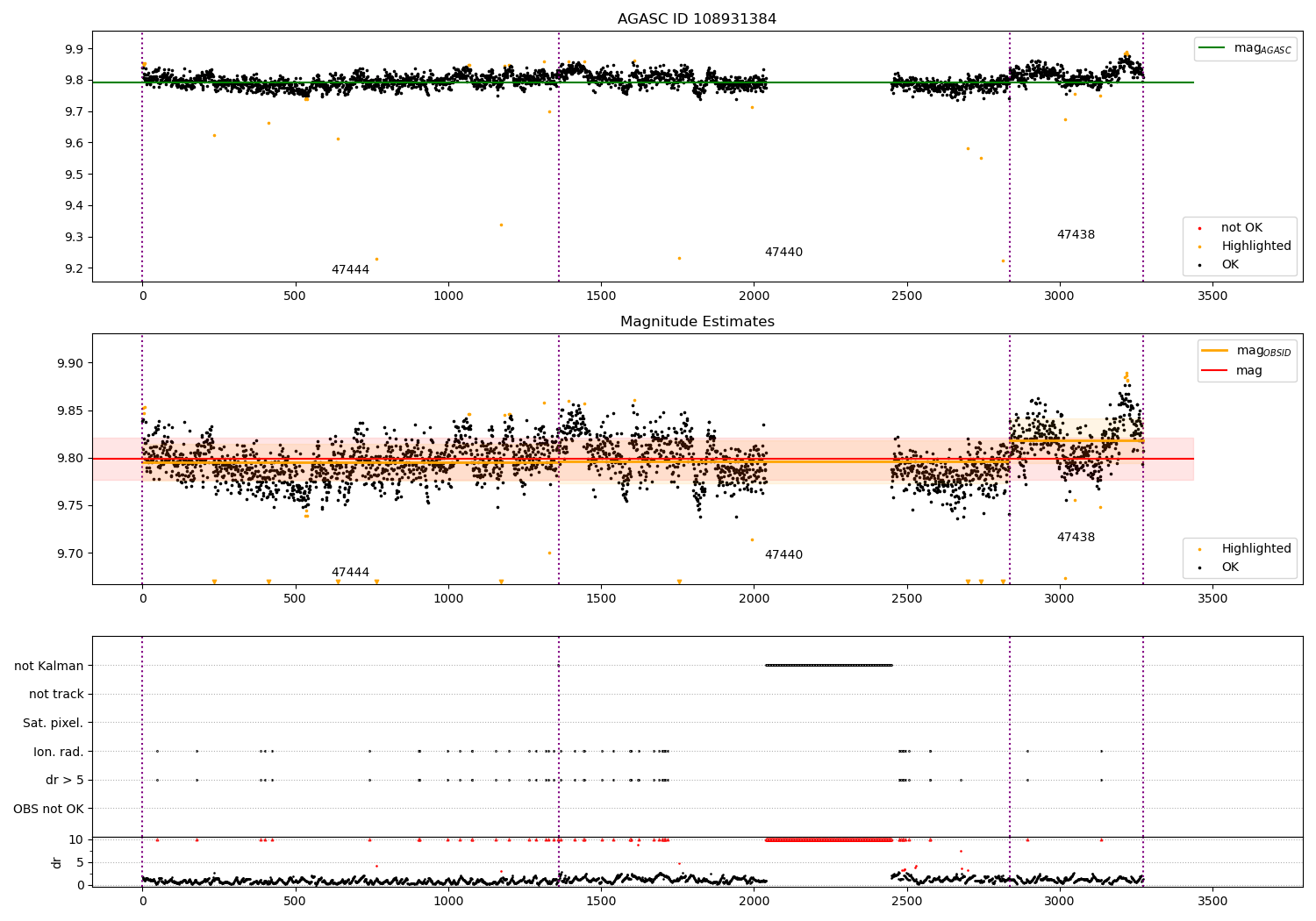The width and height of the screenshot is (1316, 921).
Task: Select the "not track" row label
Action: [x=56, y=695]
